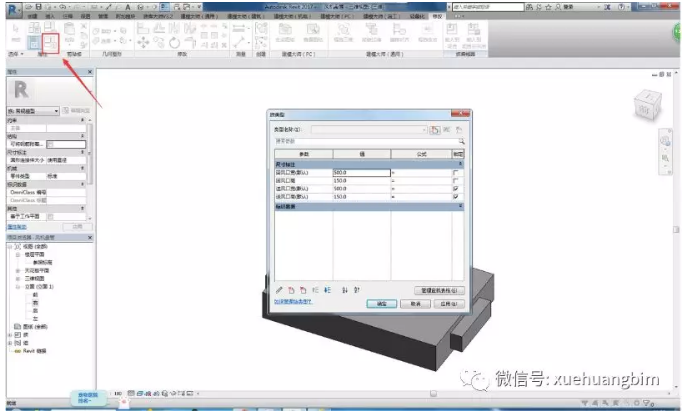
Task: Click the ViewCube in the 3D view
Action: coord(647,105)
